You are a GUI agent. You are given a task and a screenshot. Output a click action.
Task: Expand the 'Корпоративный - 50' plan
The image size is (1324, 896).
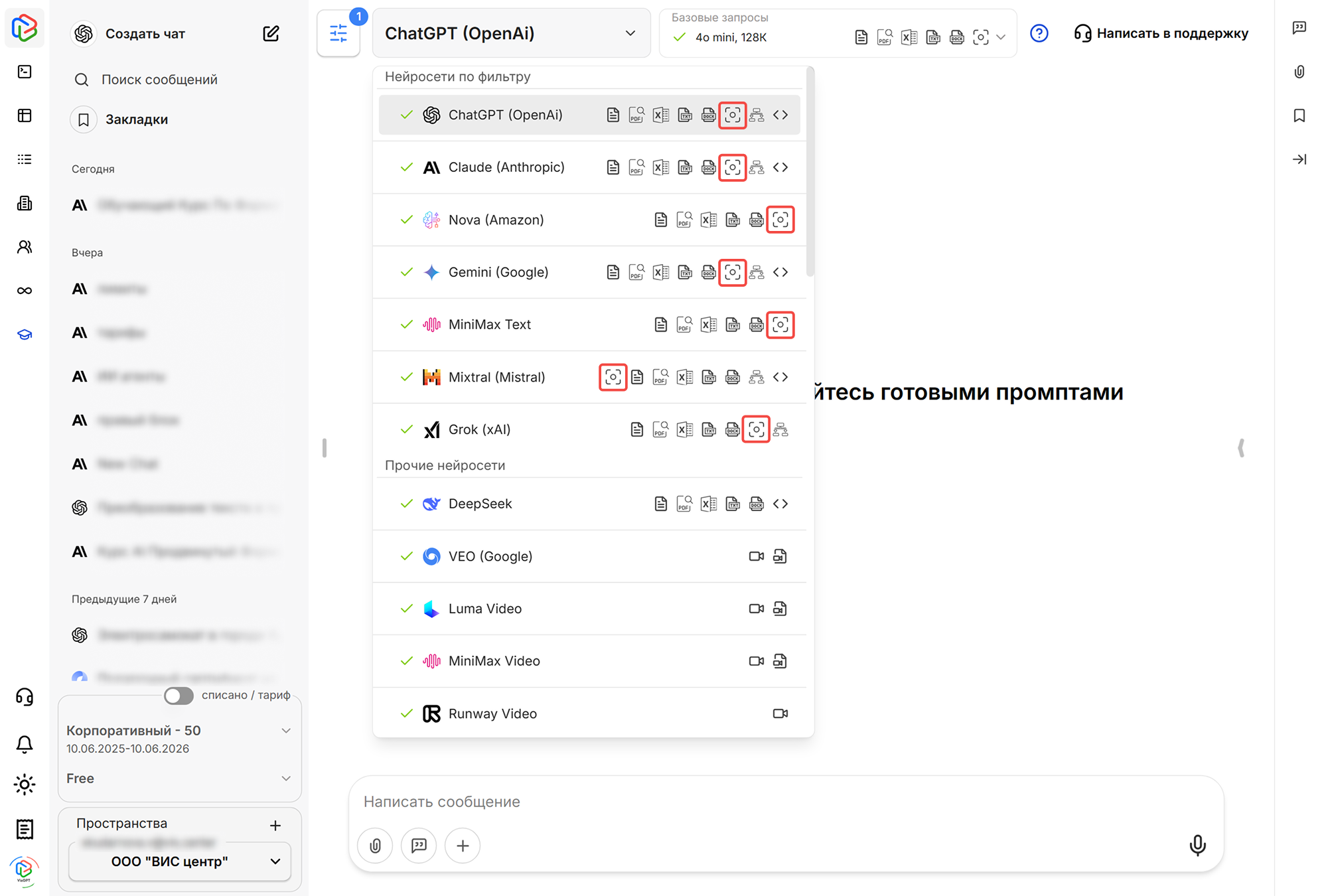[286, 731]
